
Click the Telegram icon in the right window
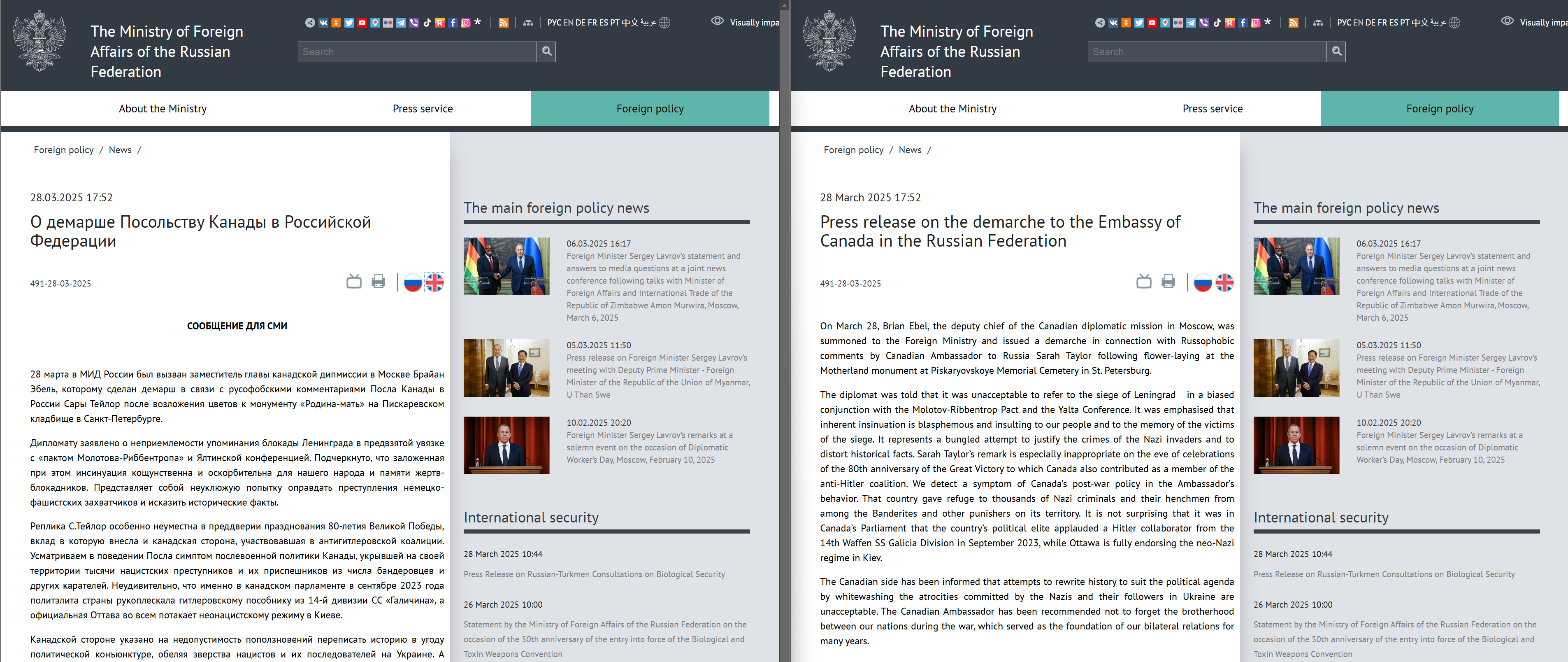[1191, 23]
